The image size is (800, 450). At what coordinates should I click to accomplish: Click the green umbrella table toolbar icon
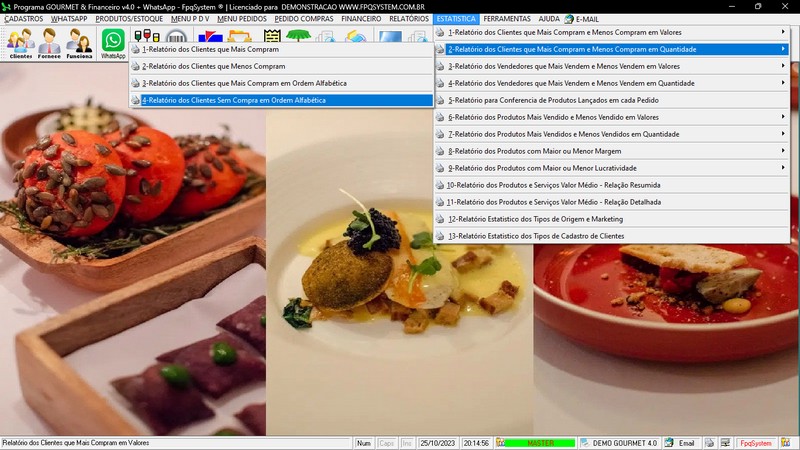[x=298, y=36]
